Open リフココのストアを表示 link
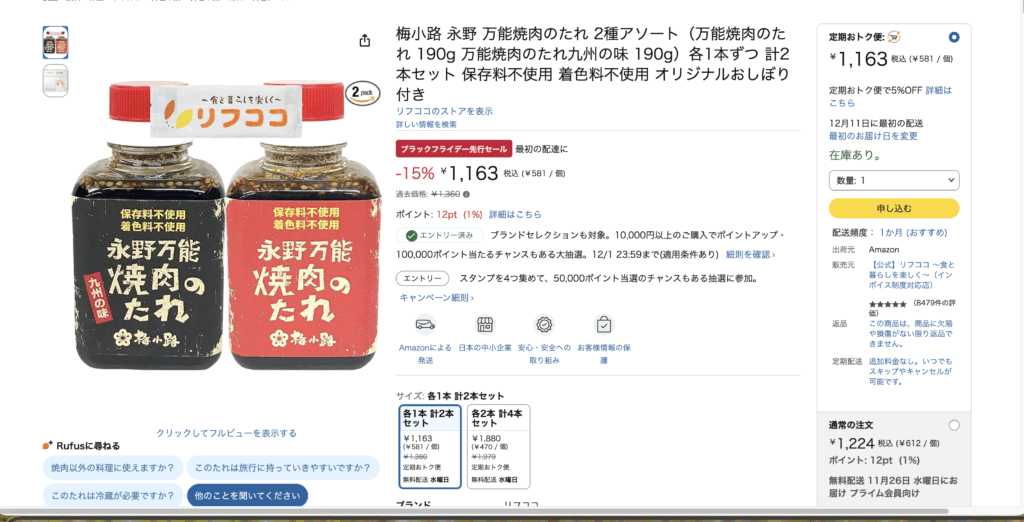1024x522 pixels. click(x=444, y=112)
